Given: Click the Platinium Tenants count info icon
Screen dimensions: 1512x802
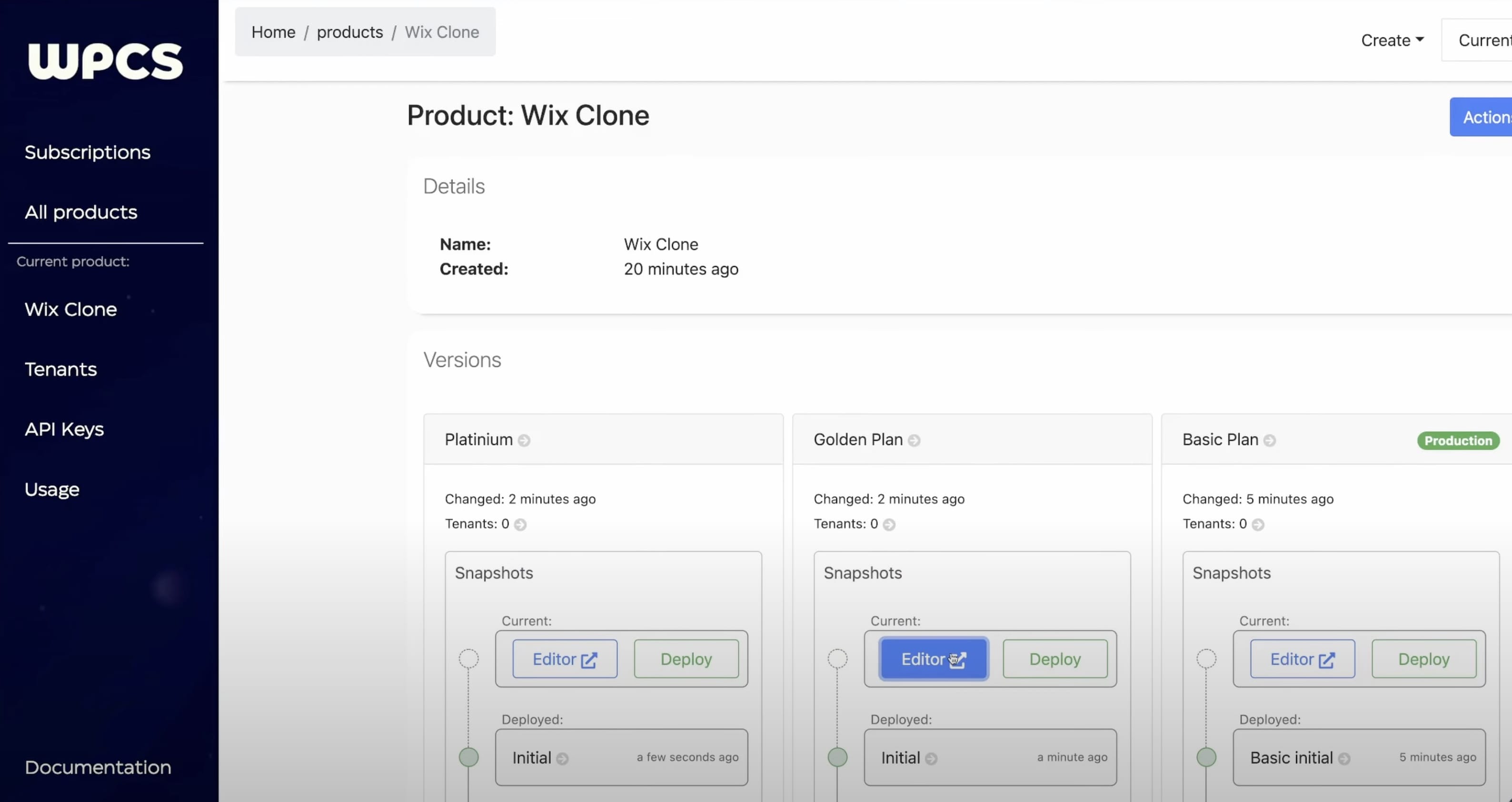Looking at the screenshot, I should click(520, 524).
